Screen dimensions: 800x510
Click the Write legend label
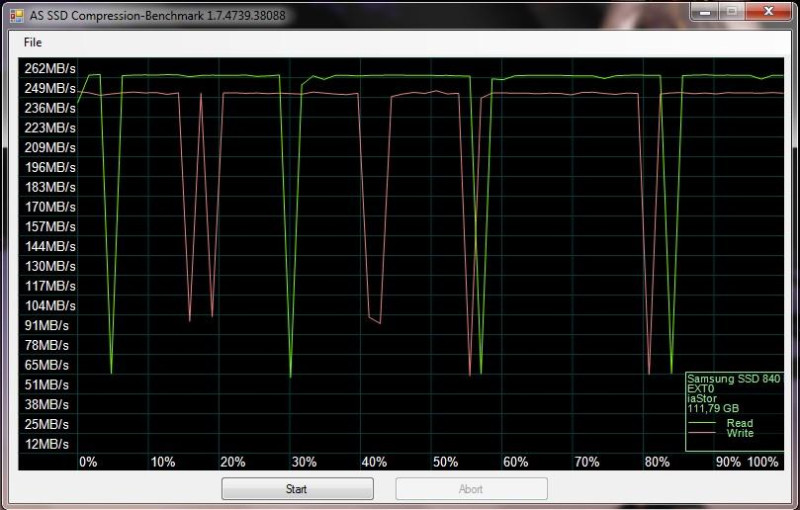coord(740,433)
